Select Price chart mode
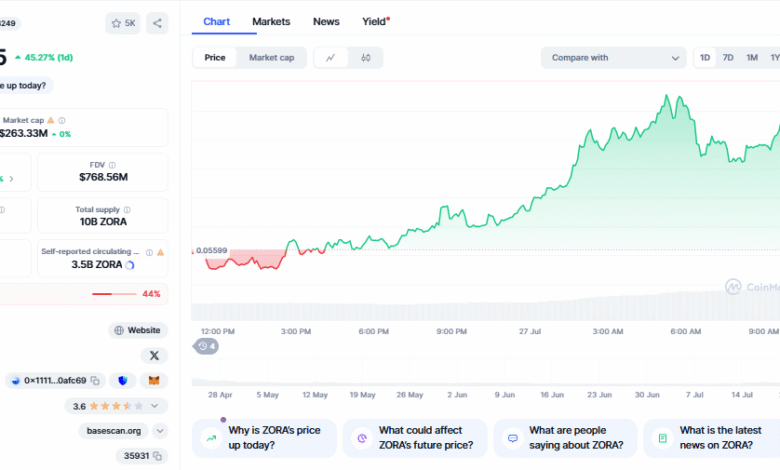780x470 pixels. (215, 58)
